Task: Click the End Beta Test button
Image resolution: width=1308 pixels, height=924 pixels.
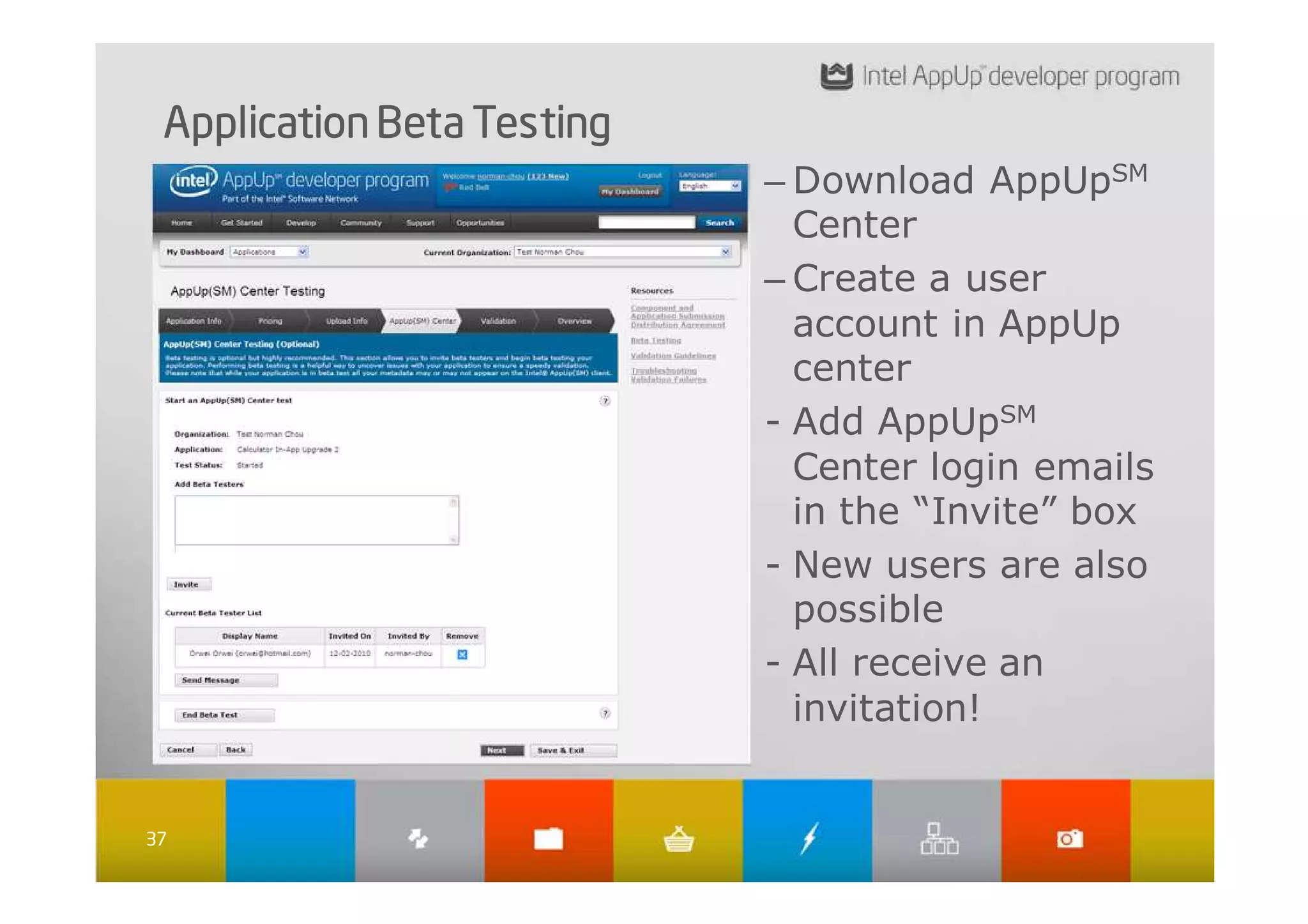Action: pos(225,715)
